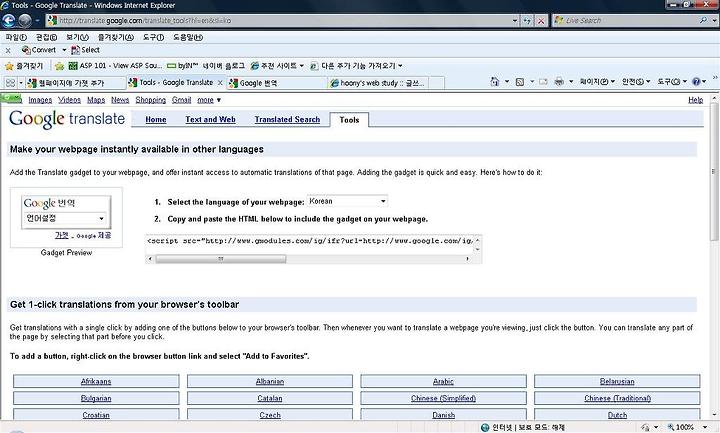Image resolution: width=720 pixels, height=433 pixels.
Task: Open the File menu in the menu bar
Action: (x=16, y=37)
